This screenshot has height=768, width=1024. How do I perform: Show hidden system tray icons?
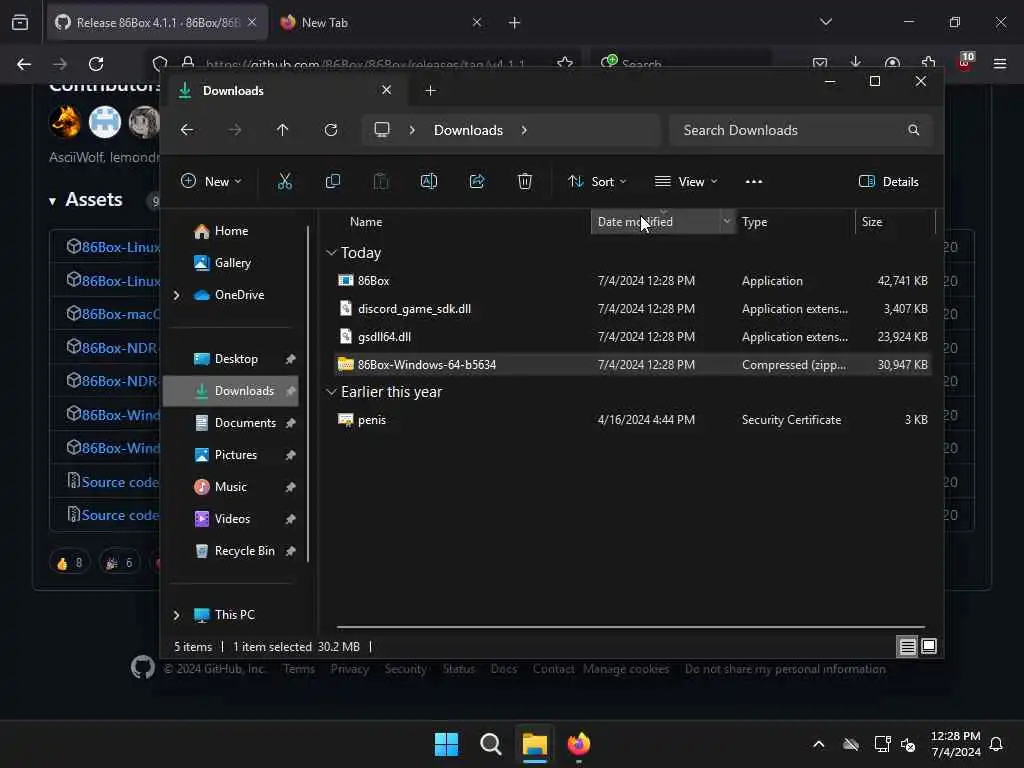pos(818,744)
